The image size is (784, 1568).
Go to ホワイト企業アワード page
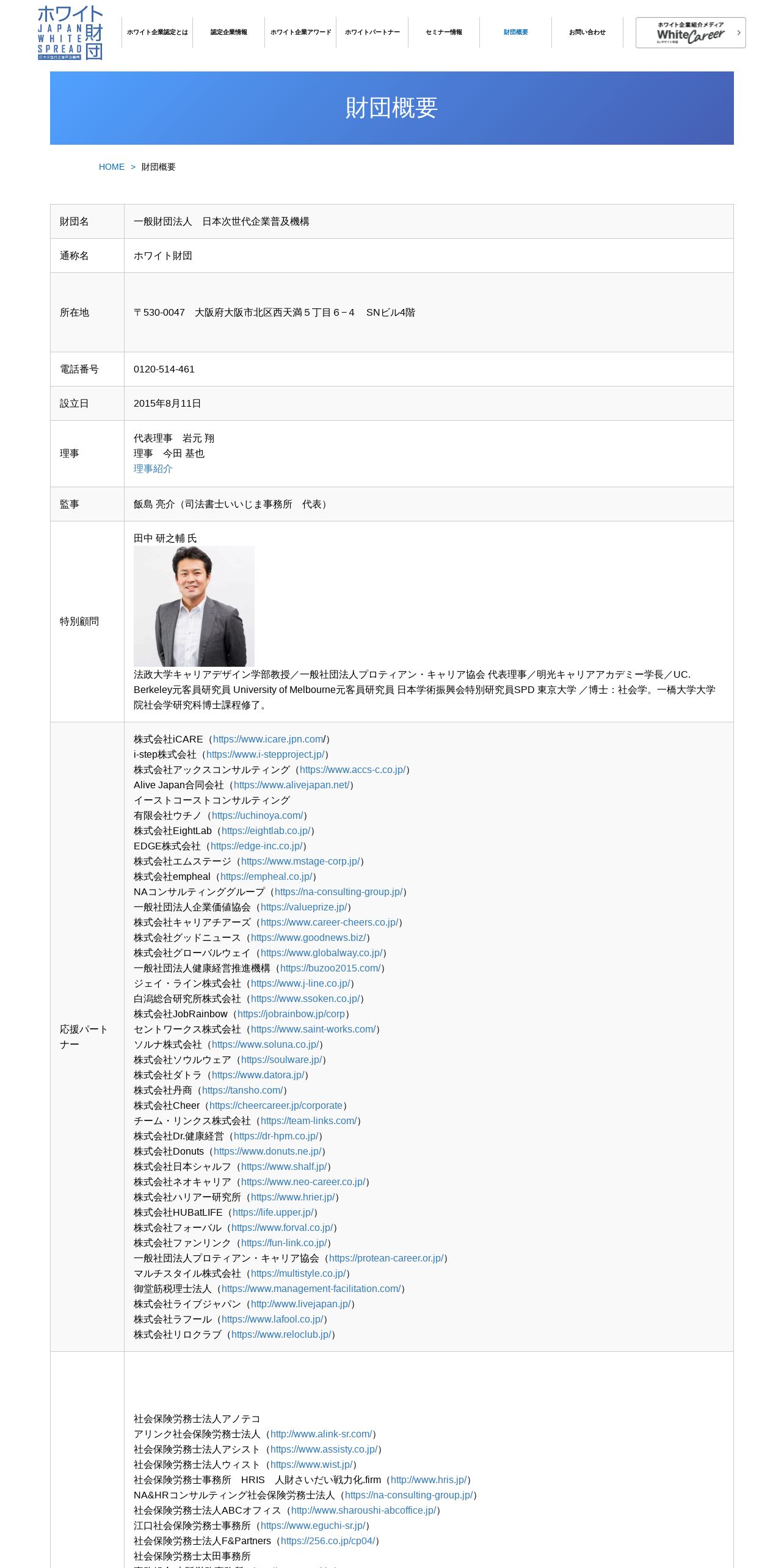[300, 32]
